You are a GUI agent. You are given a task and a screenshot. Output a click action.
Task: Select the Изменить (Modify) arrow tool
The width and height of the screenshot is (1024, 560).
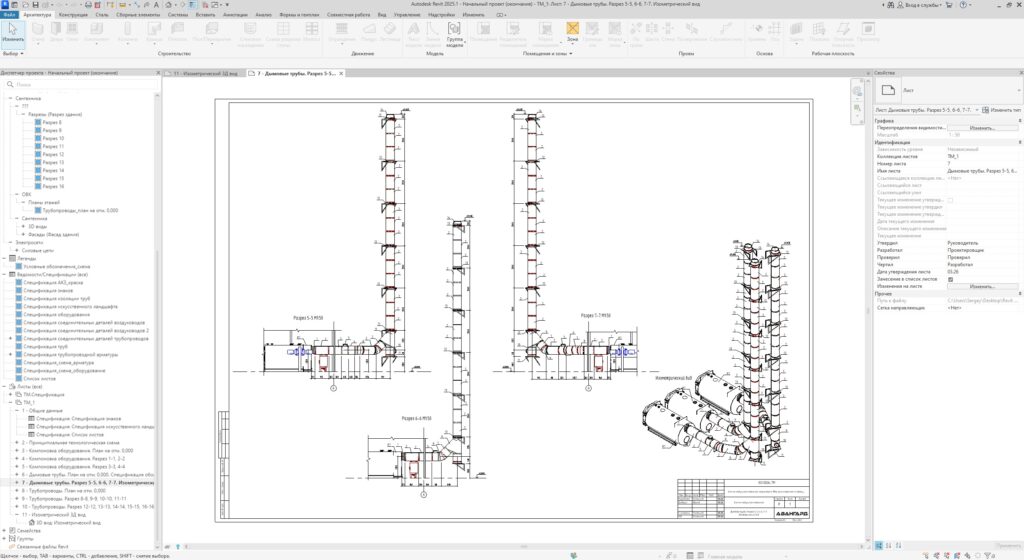click(x=12, y=33)
